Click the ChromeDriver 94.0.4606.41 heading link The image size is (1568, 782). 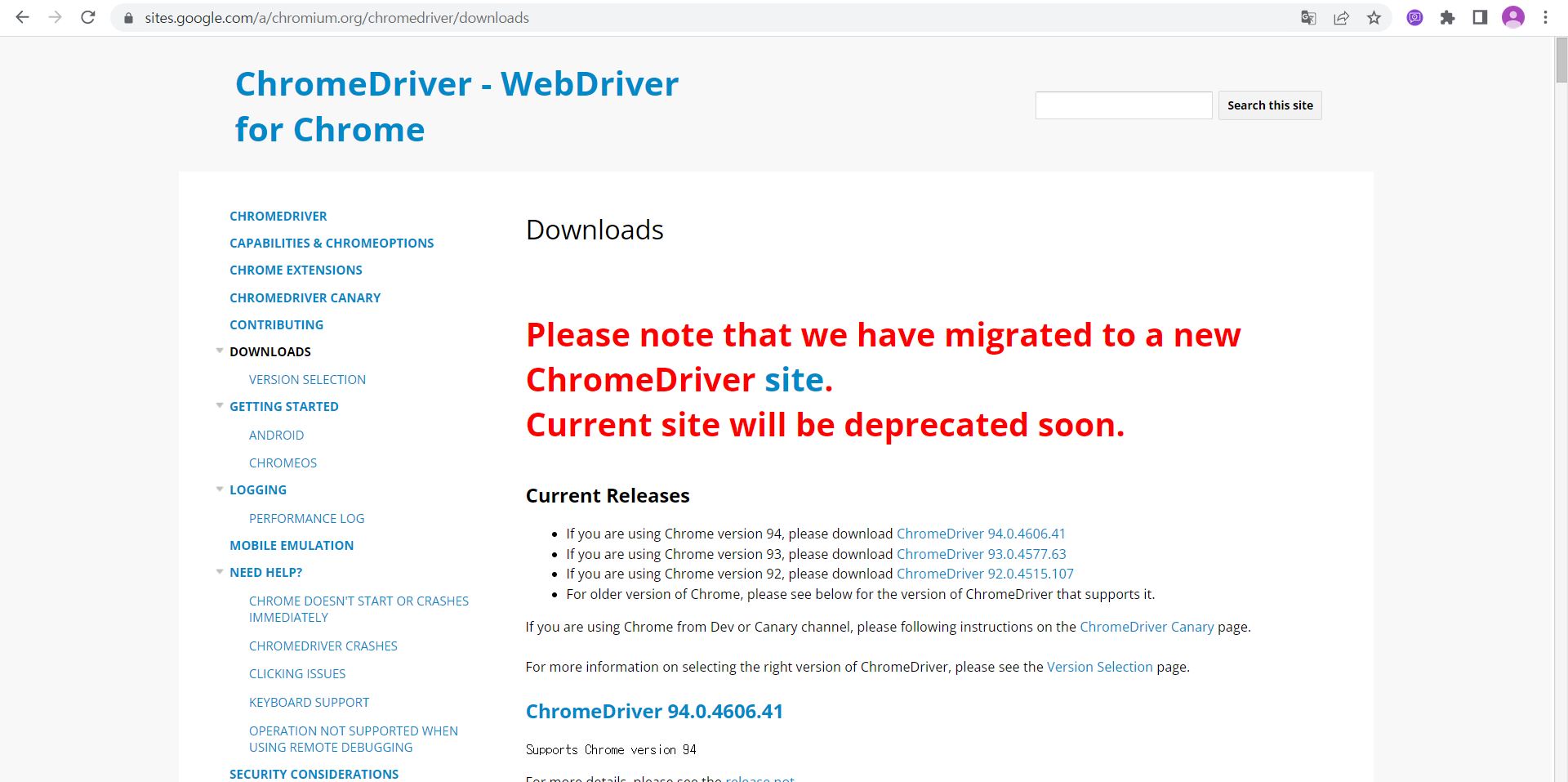(x=654, y=711)
